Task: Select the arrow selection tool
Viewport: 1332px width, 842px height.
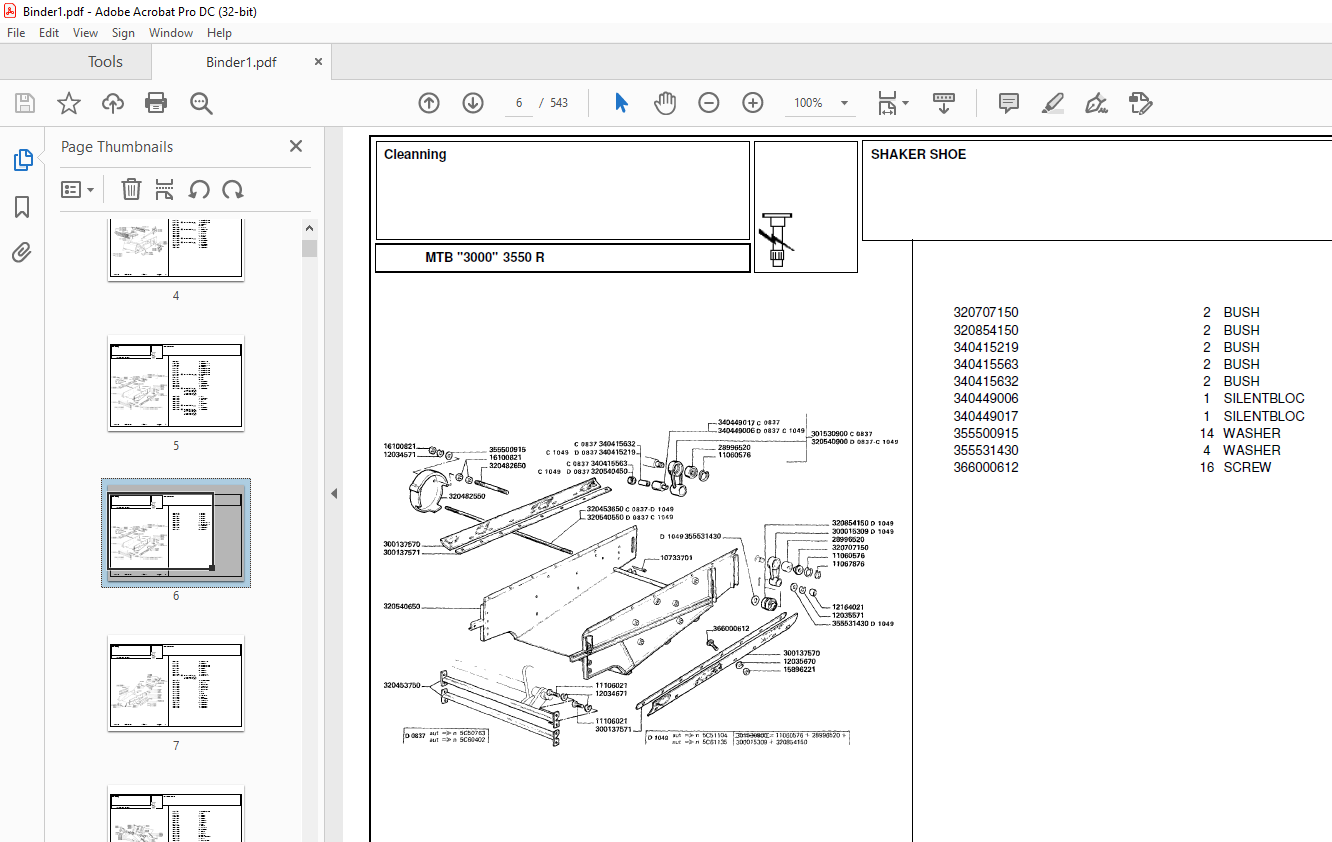Action: [621, 103]
